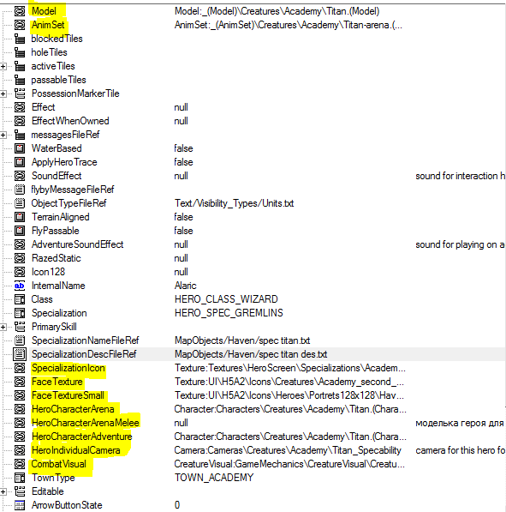Image resolution: width=506 pixels, height=512 pixels.
Task: Click the reference icon beside Model
Action: [x=20, y=11]
